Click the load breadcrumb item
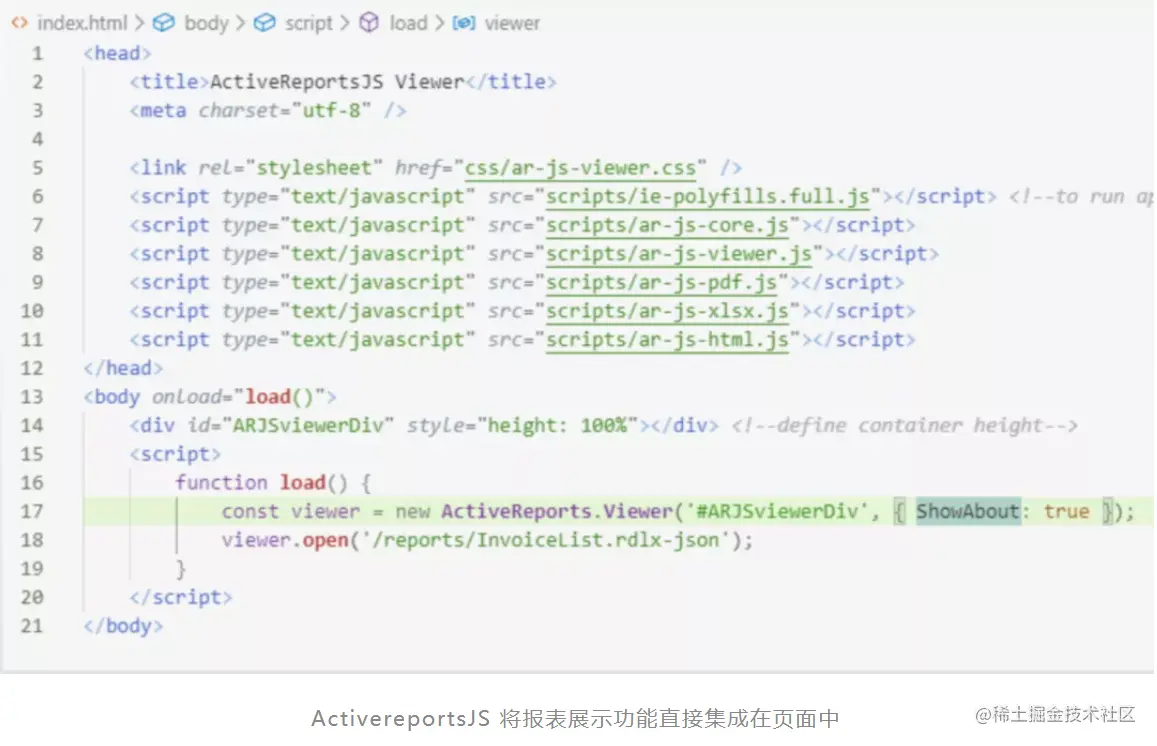The width and height of the screenshot is (1157, 746). tap(409, 24)
